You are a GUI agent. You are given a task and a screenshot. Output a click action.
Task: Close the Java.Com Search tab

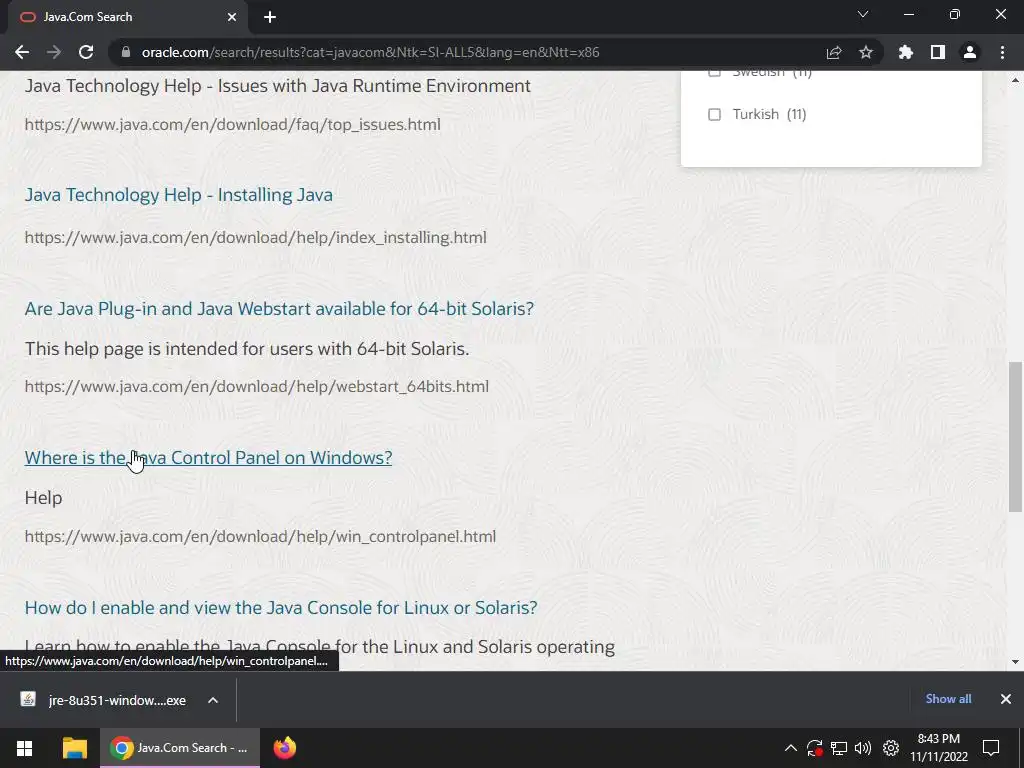pos(232,17)
